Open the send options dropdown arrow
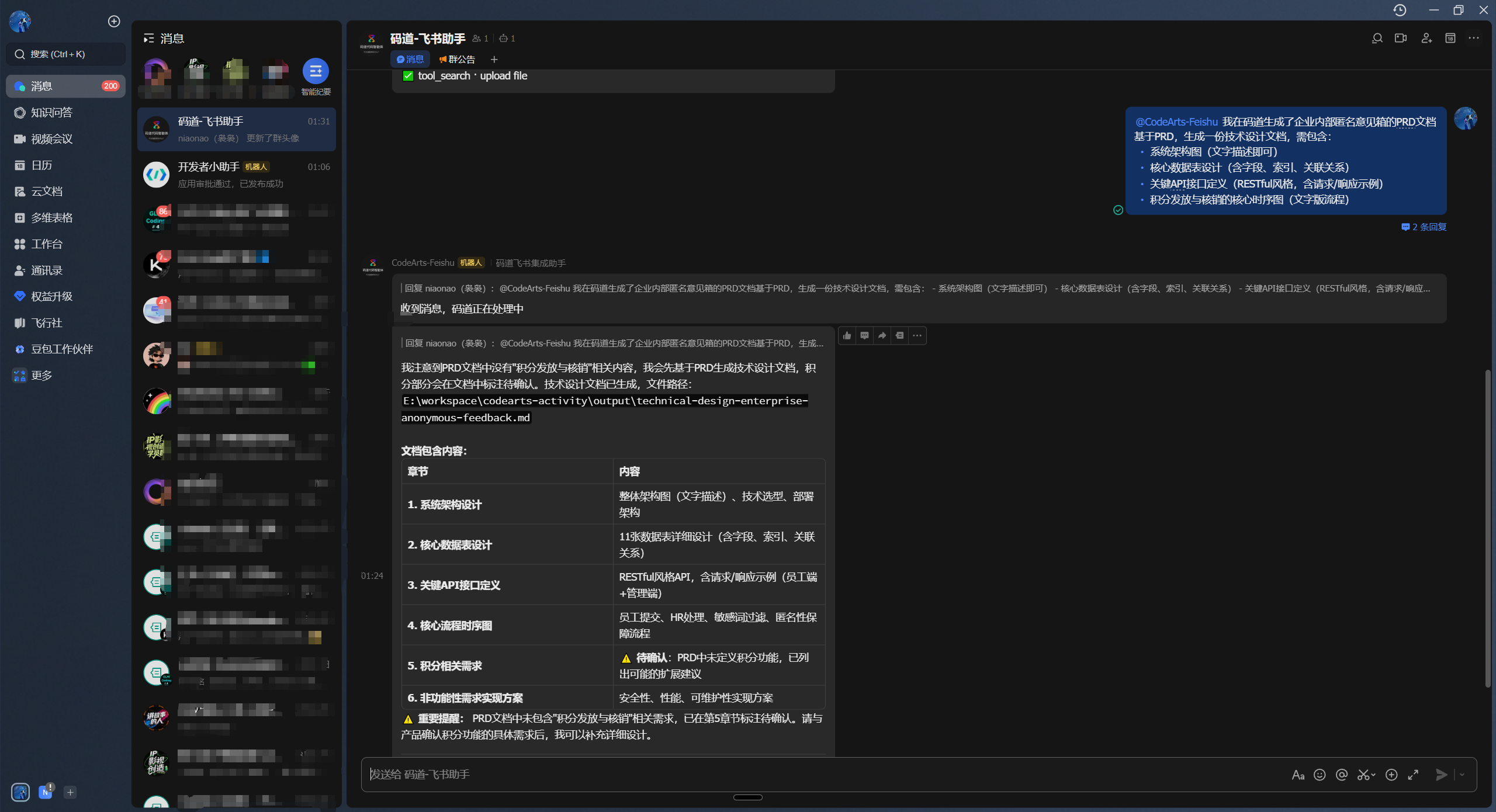The width and height of the screenshot is (1496, 812). point(1462,775)
